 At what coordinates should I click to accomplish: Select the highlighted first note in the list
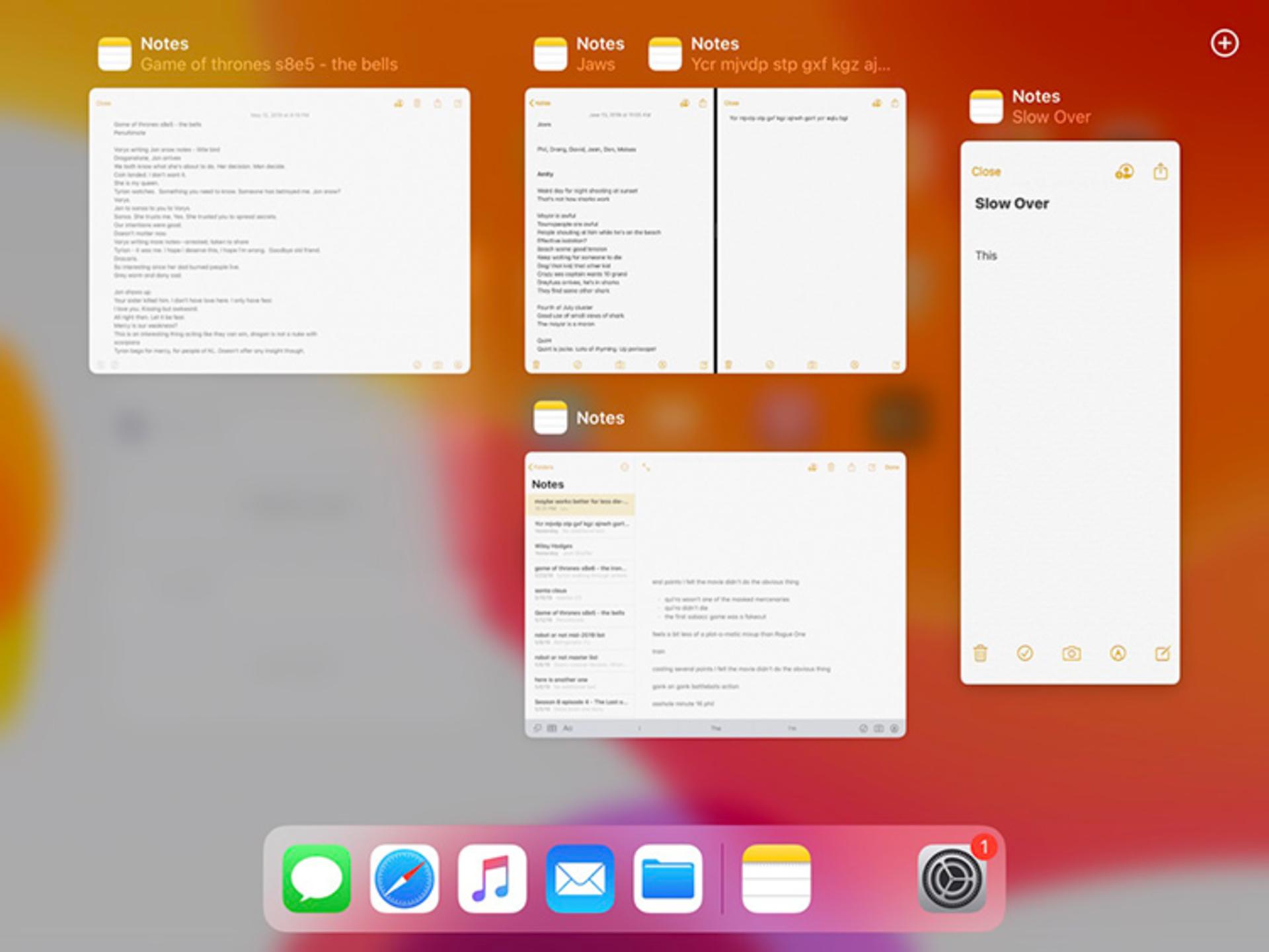click(581, 505)
